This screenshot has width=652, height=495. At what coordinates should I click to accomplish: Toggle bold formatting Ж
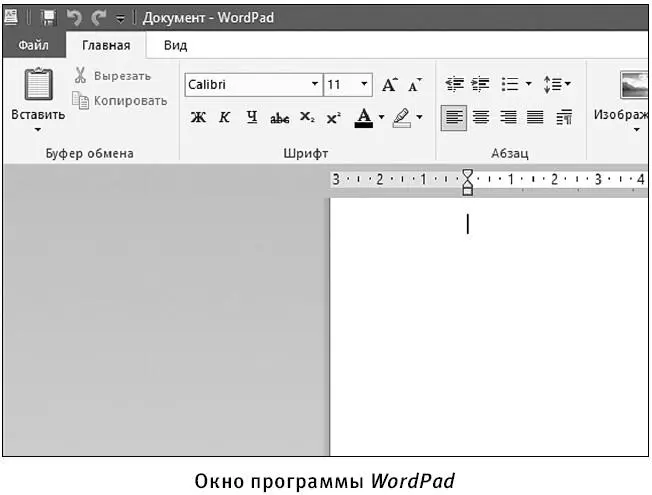pyautogui.click(x=198, y=117)
